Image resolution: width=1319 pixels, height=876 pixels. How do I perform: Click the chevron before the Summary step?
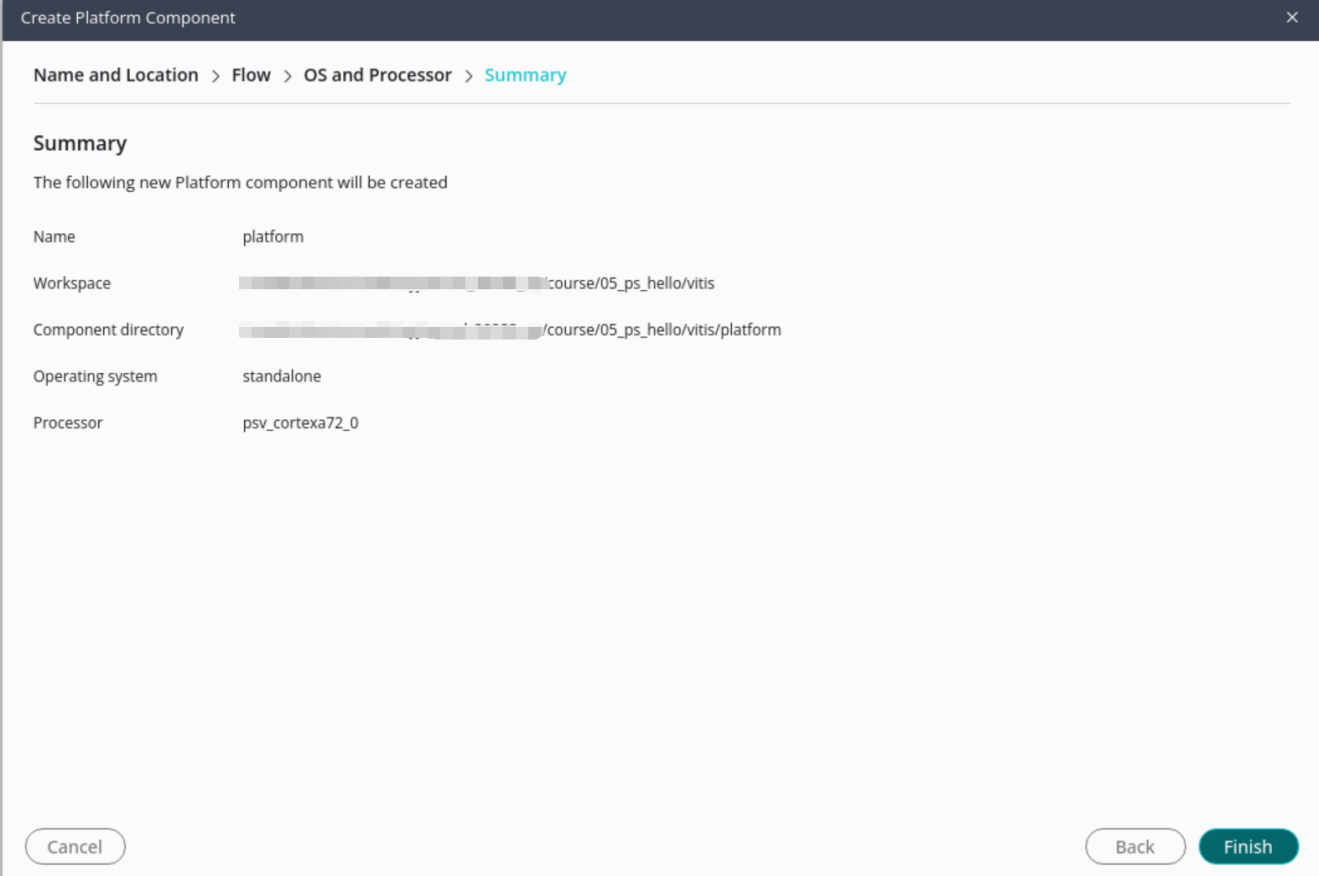(468, 76)
